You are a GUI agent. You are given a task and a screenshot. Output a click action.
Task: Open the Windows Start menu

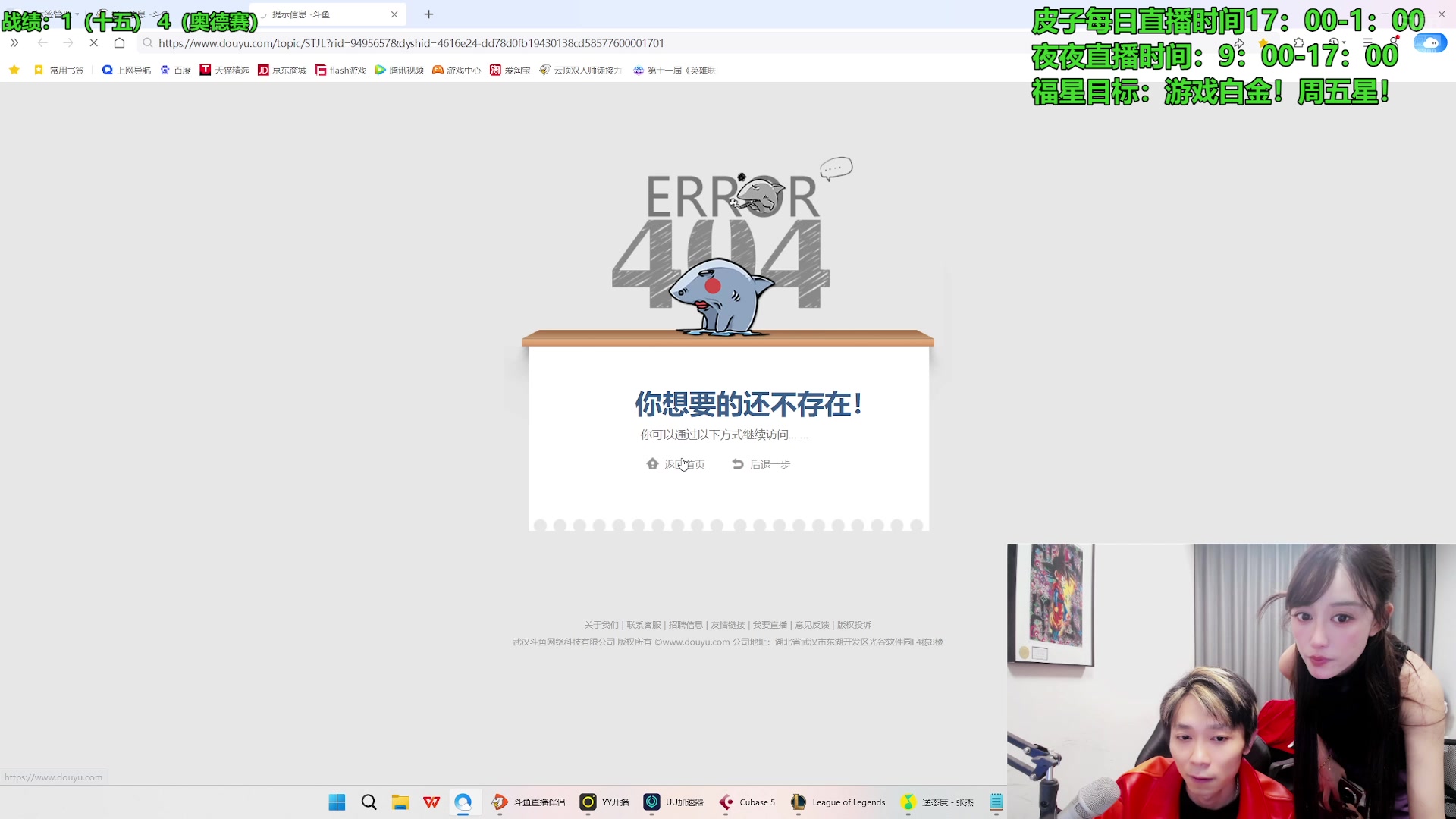tap(337, 802)
